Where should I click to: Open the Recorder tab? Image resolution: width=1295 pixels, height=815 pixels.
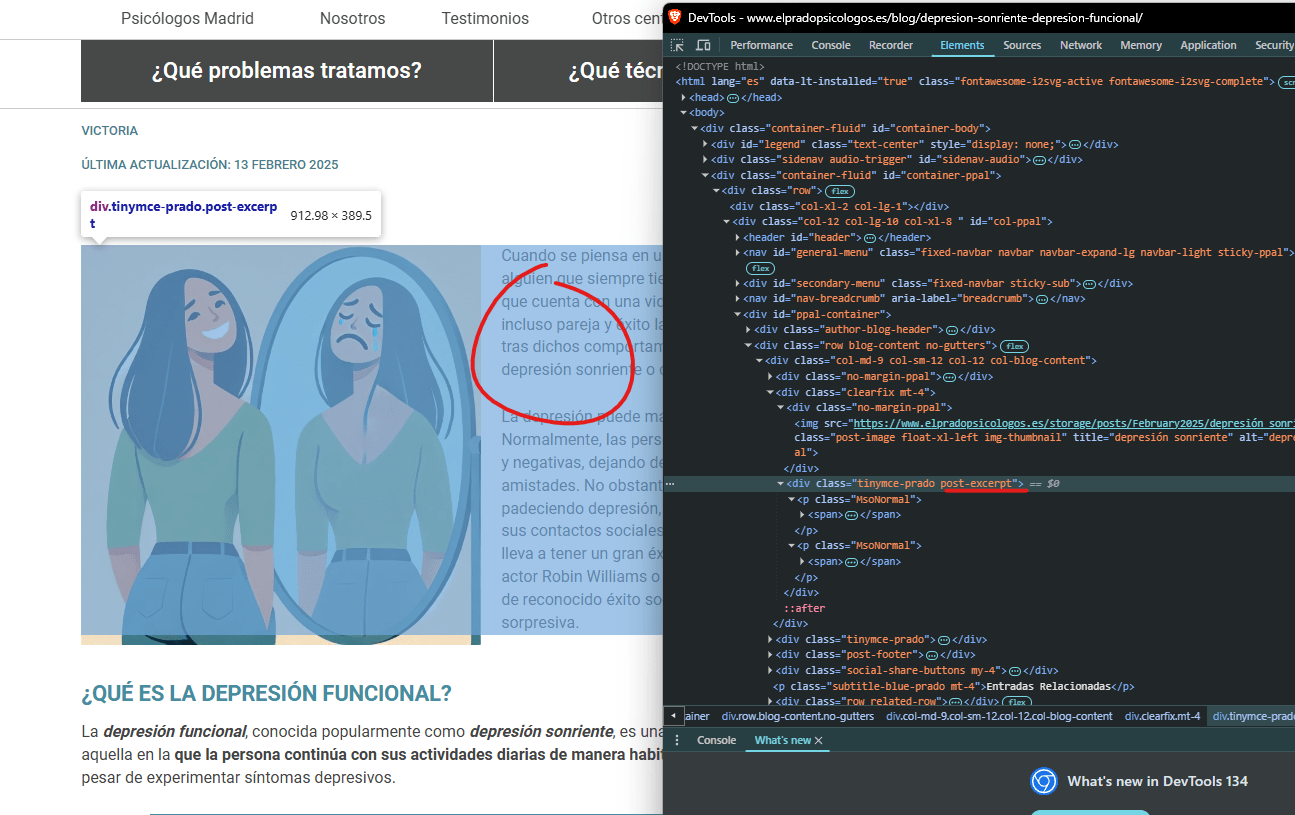coord(891,45)
